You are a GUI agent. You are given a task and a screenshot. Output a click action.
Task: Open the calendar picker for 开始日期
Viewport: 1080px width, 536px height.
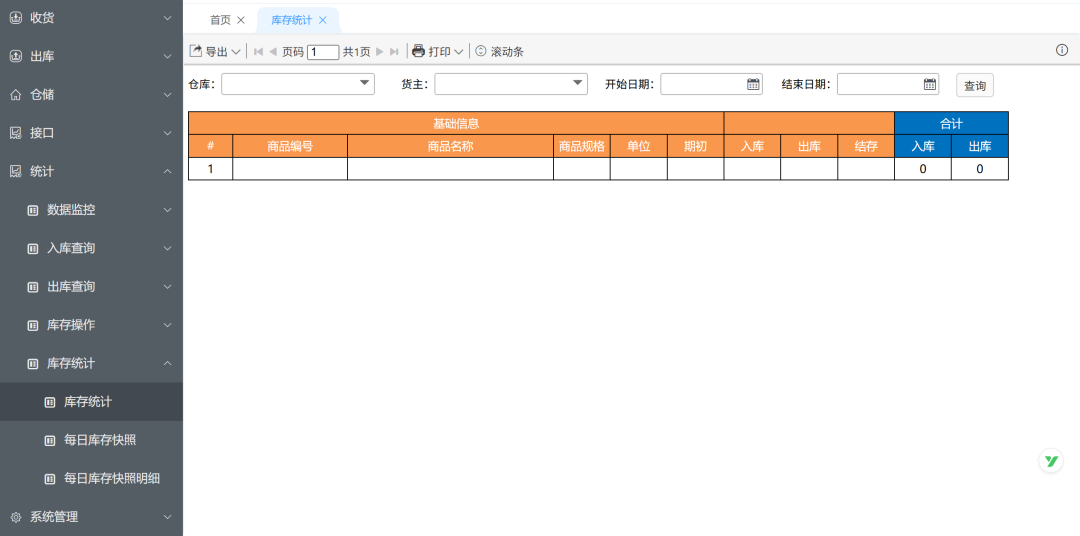click(x=754, y=85)
